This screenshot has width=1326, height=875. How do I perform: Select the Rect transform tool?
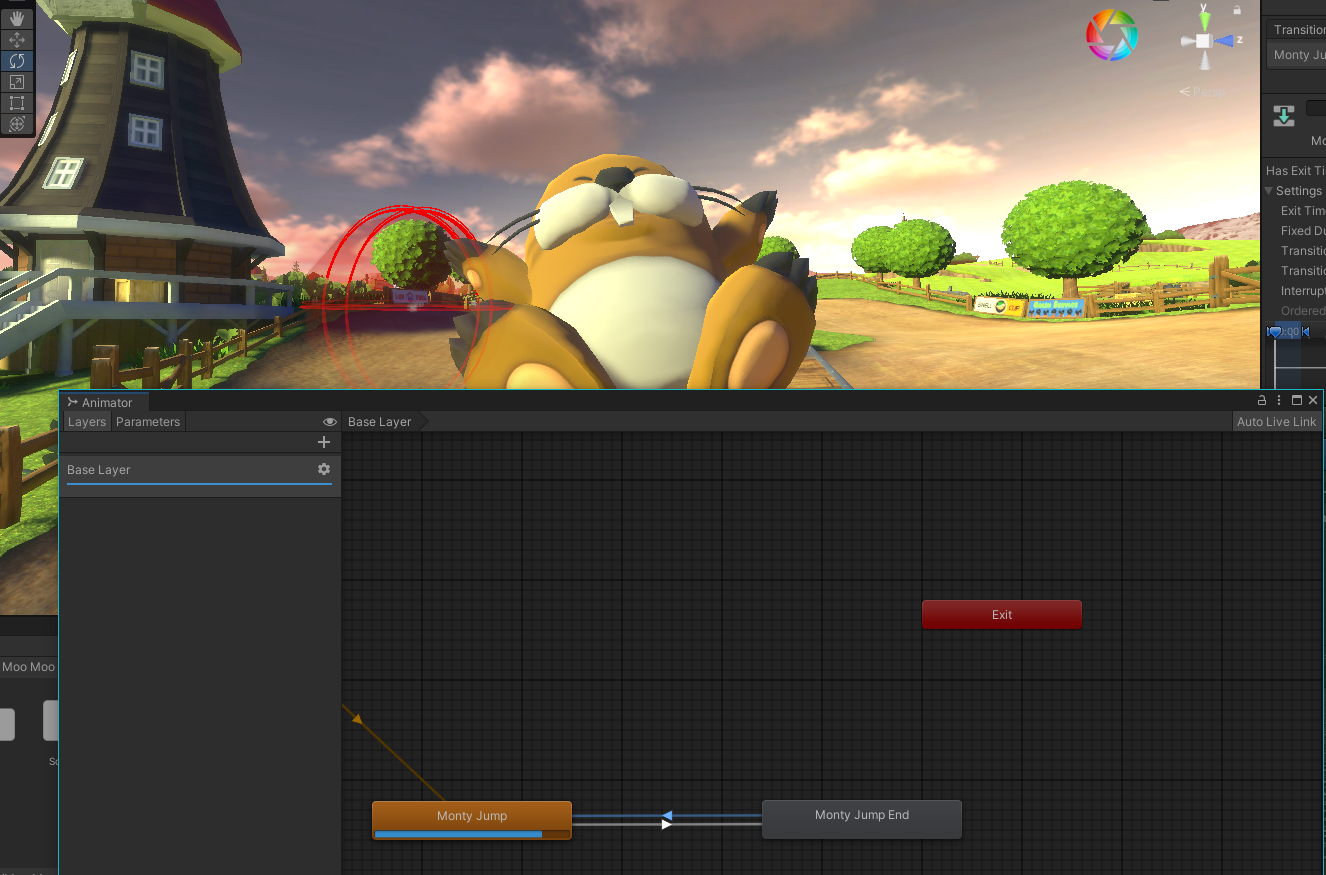click(17, 103)
